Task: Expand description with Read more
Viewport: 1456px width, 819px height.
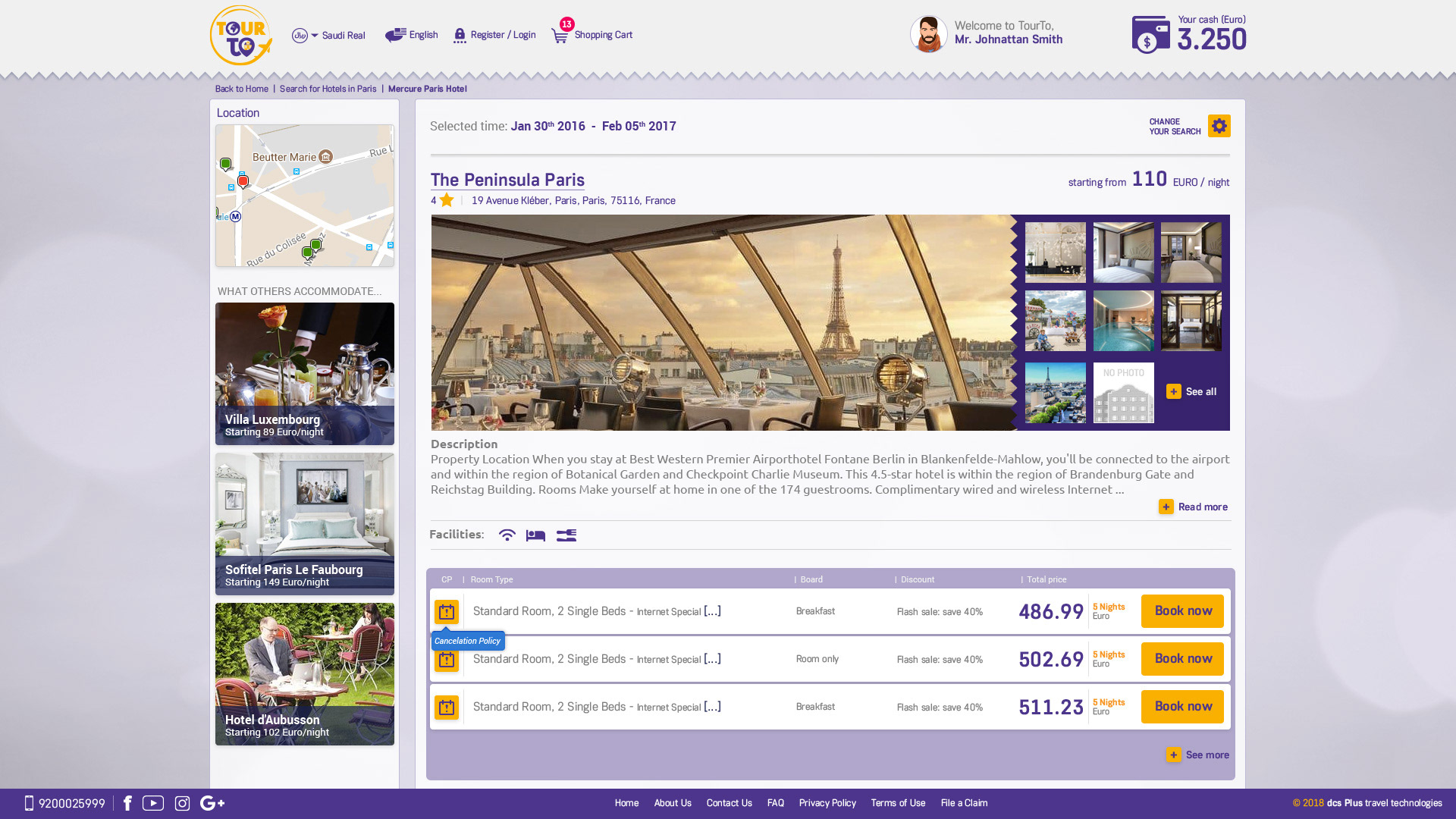Action: pos(1194,507)
